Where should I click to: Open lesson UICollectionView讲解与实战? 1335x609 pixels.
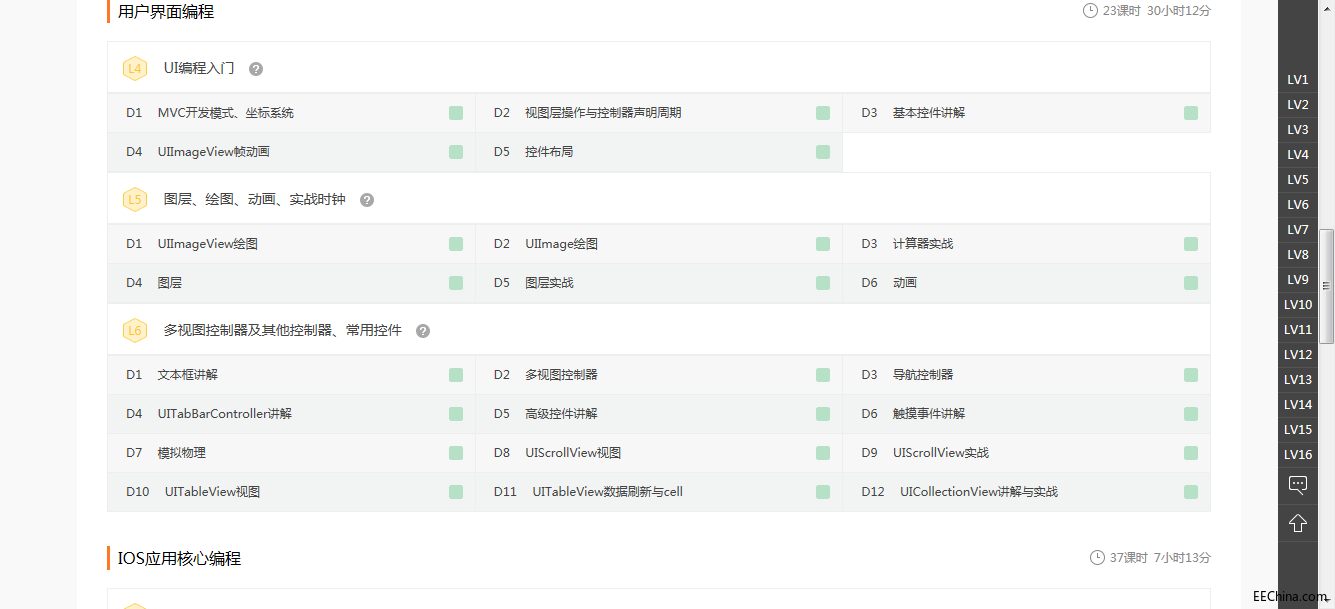pyautogui.click(x=978, y=492)
